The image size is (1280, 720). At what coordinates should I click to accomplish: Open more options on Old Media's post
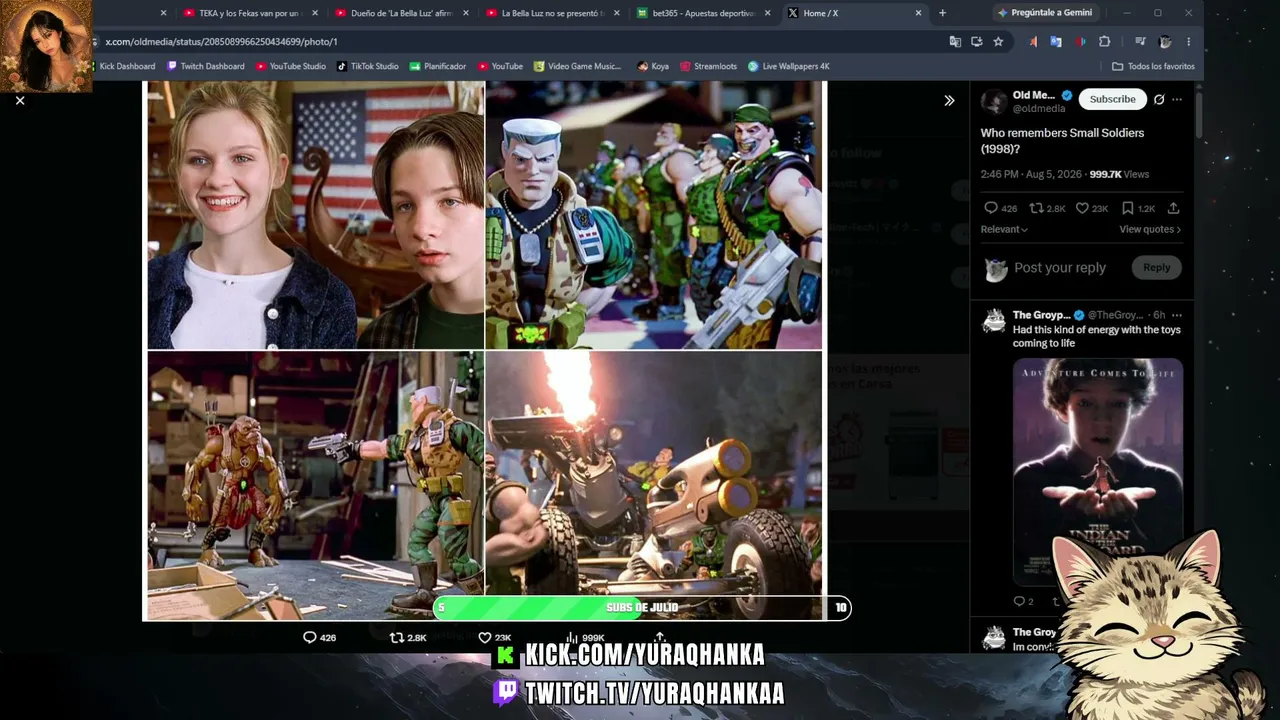1177,99
